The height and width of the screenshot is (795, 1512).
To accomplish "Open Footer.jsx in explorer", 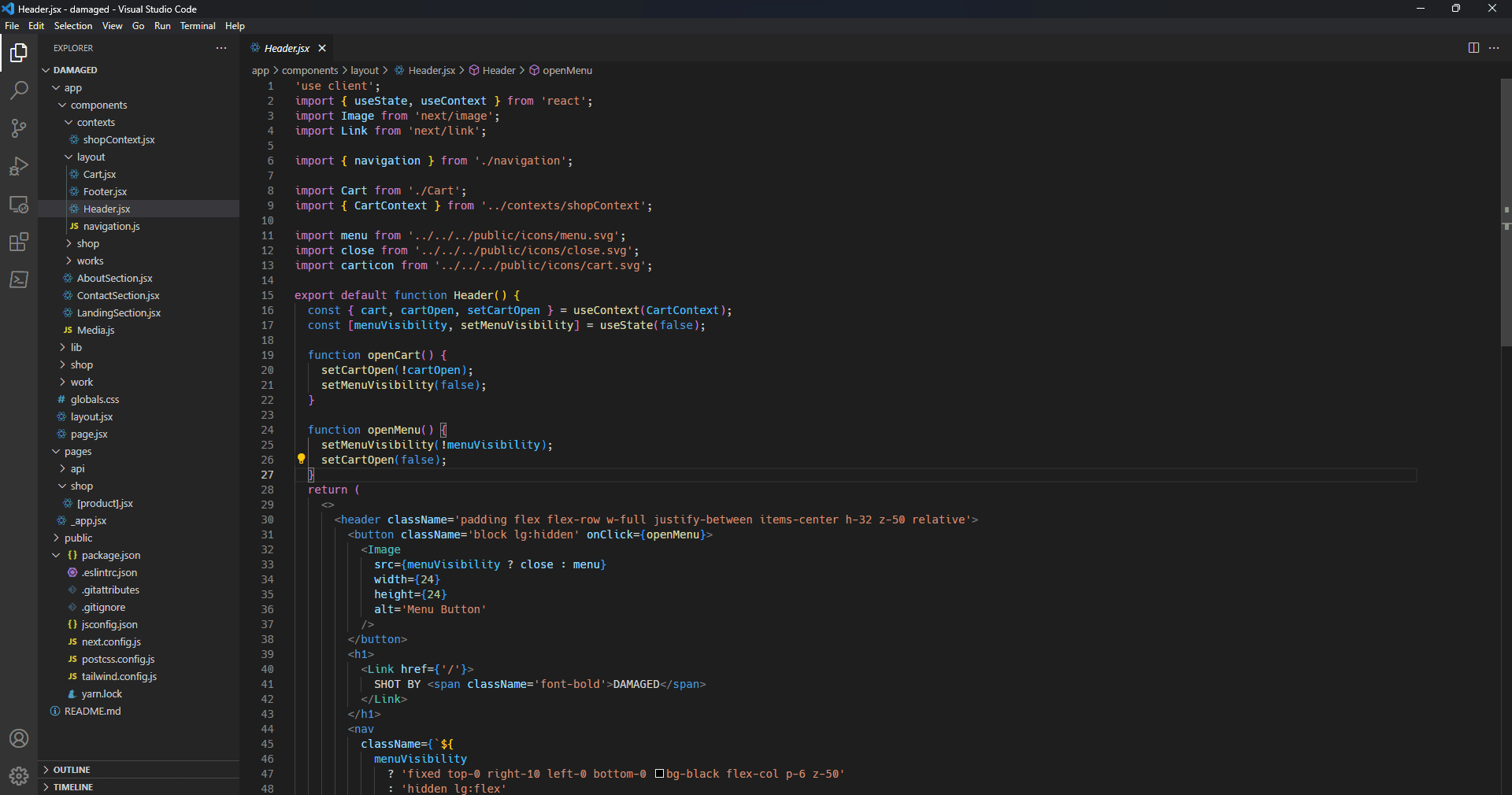I will 139,191.
